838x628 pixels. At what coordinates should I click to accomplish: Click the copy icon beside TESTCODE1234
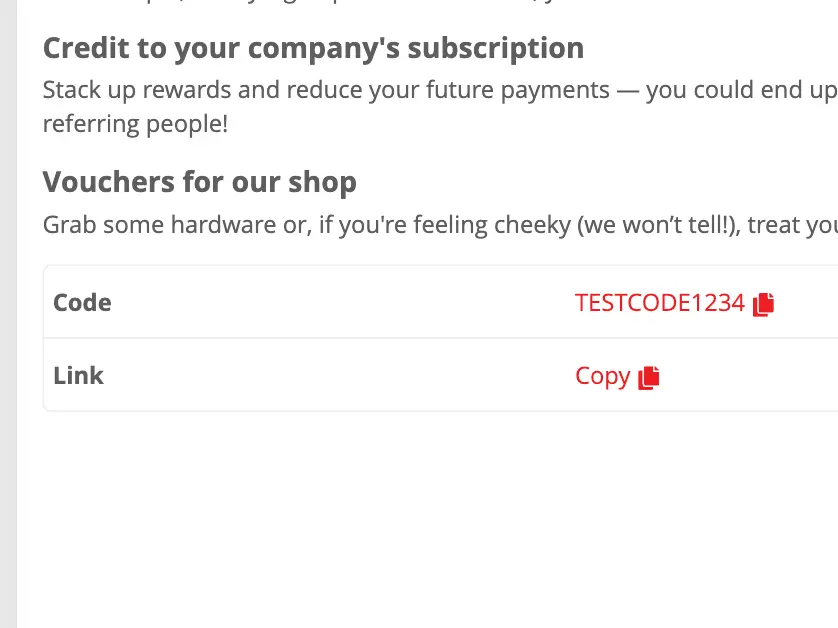click(764, 303)
